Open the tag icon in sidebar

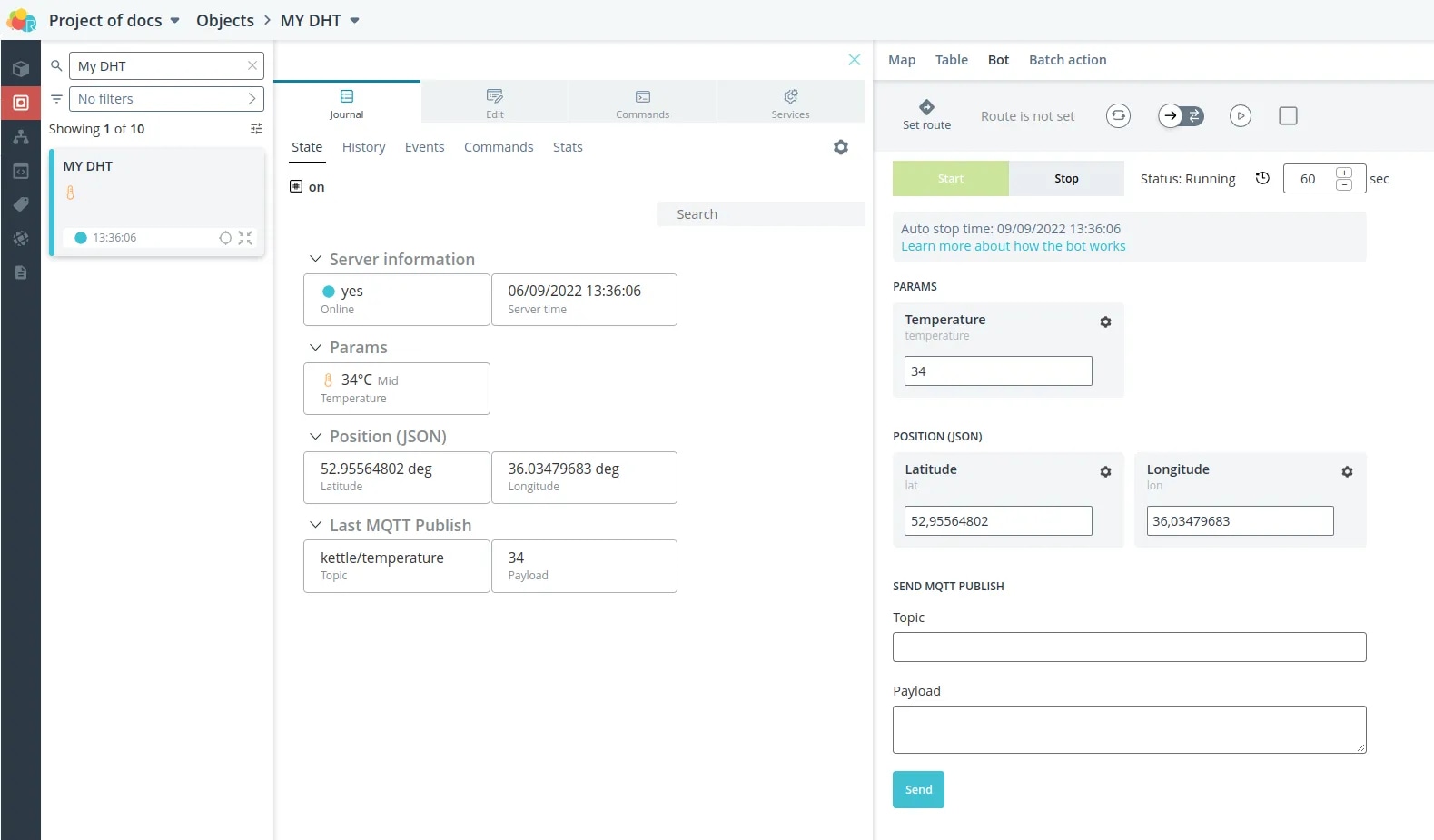pos(21,204)
